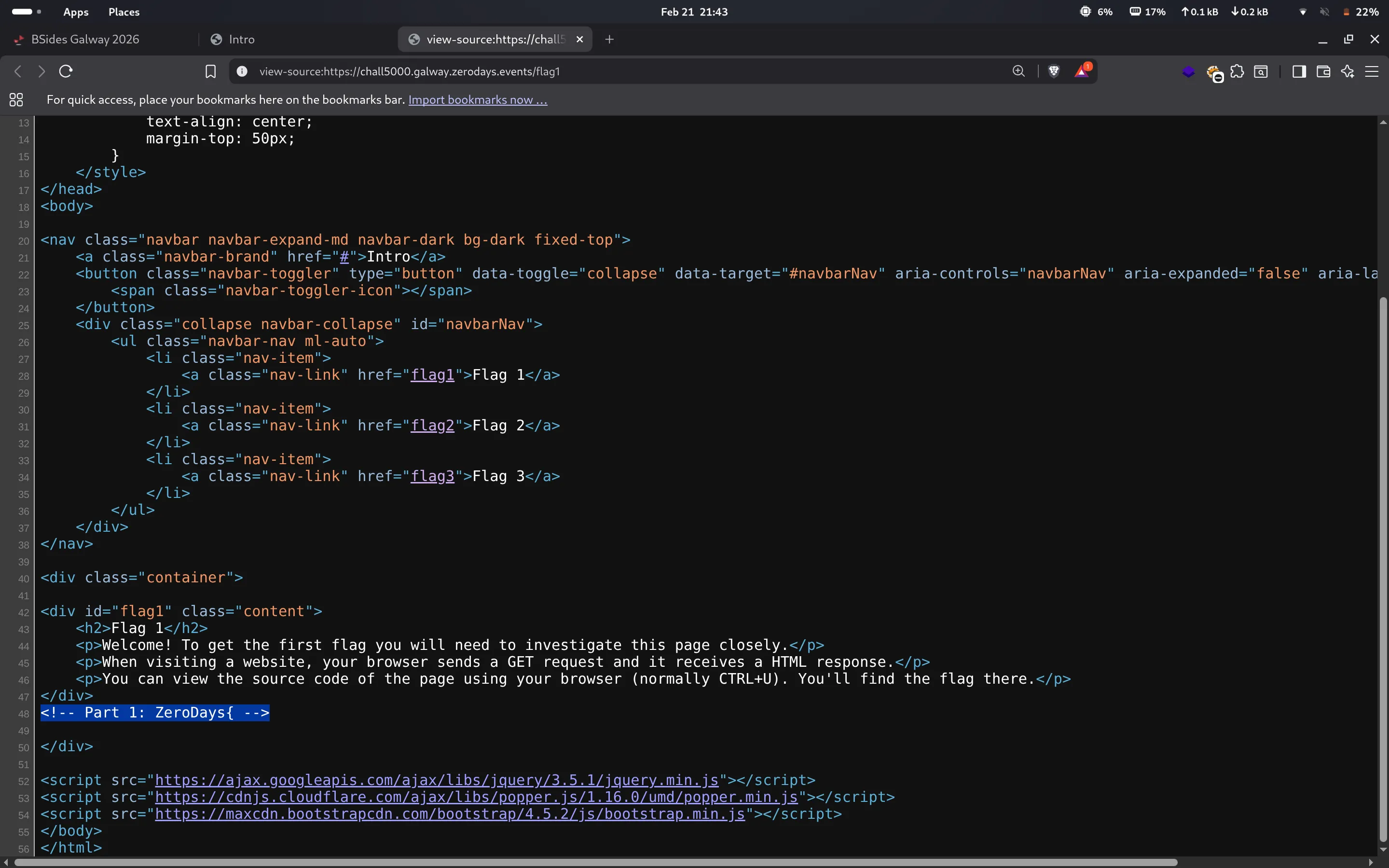This screenshot has height=868, width=1389.
Task: Open Brave Wallet icon
Action: (x=1323, y=72)
